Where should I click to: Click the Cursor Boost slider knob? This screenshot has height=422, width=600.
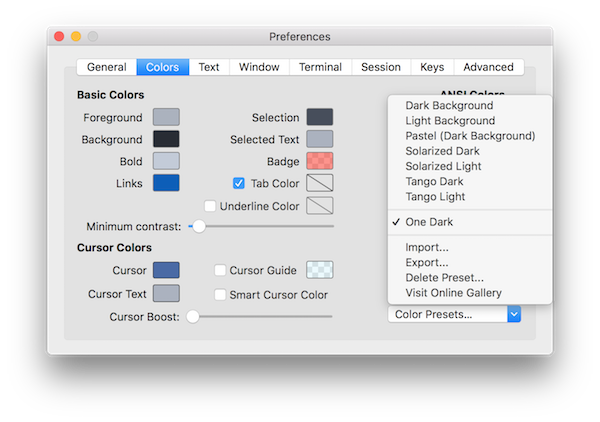[193, 316]
